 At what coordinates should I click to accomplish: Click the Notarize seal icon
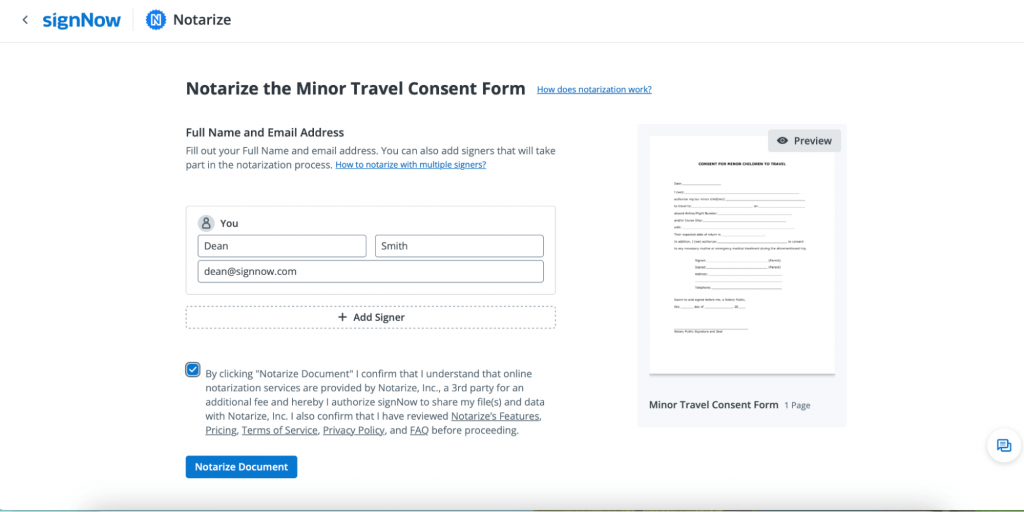pyautogui.click(x=156, y=20)
